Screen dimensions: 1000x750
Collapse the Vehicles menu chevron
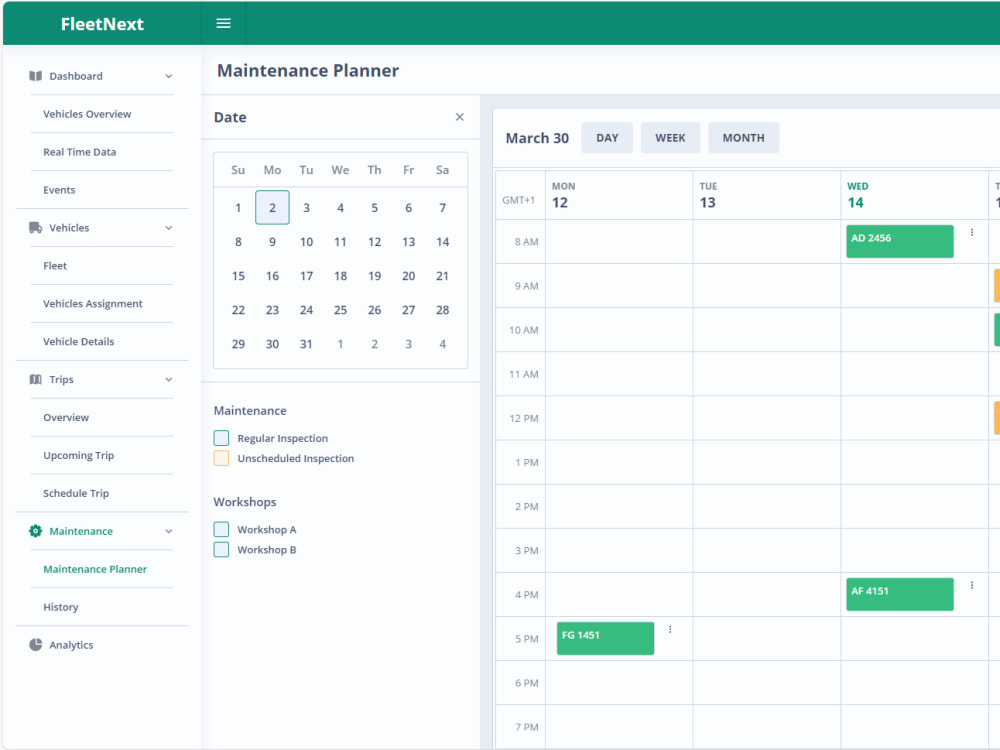click(x=169, y=228)
